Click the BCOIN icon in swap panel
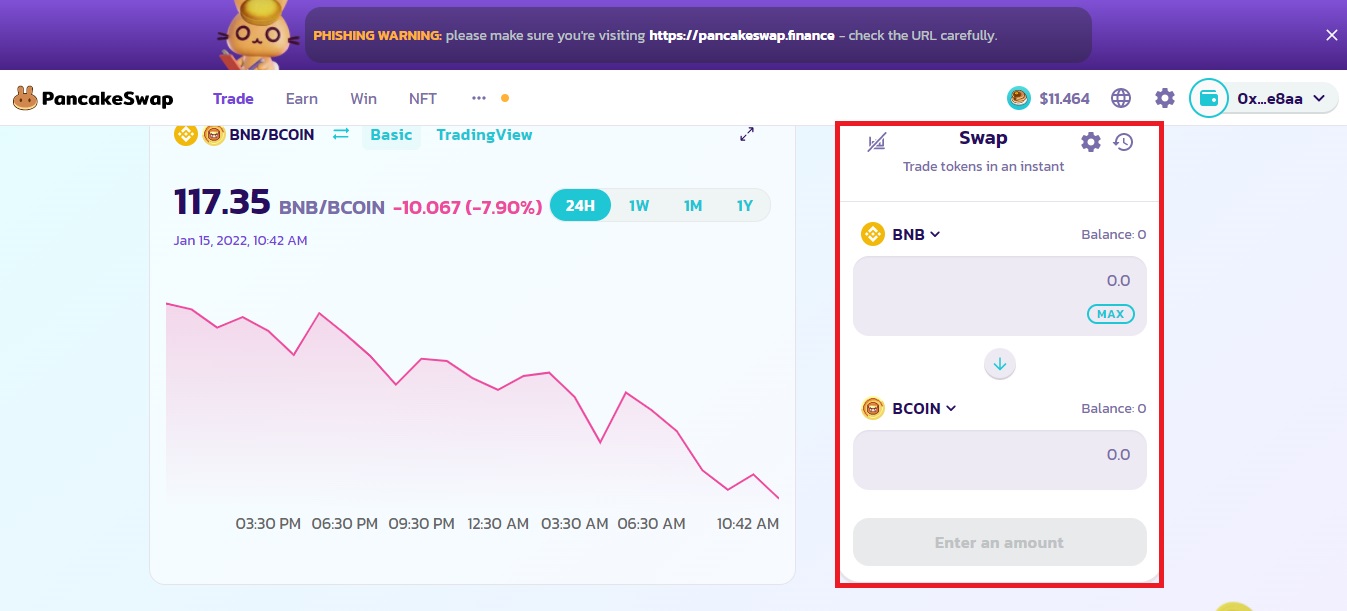Screen dimensions: 1347x611 pos(873,408)
